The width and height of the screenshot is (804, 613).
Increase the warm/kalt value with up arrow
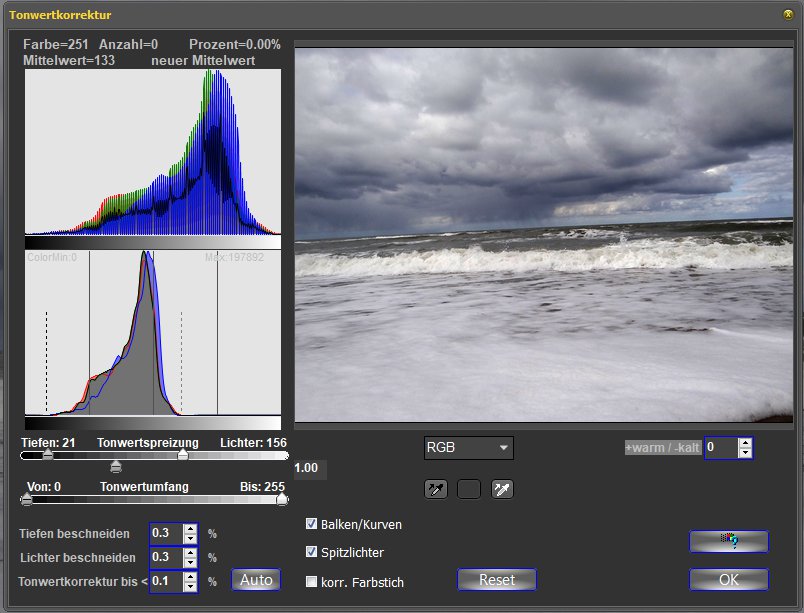pos(744,443)
